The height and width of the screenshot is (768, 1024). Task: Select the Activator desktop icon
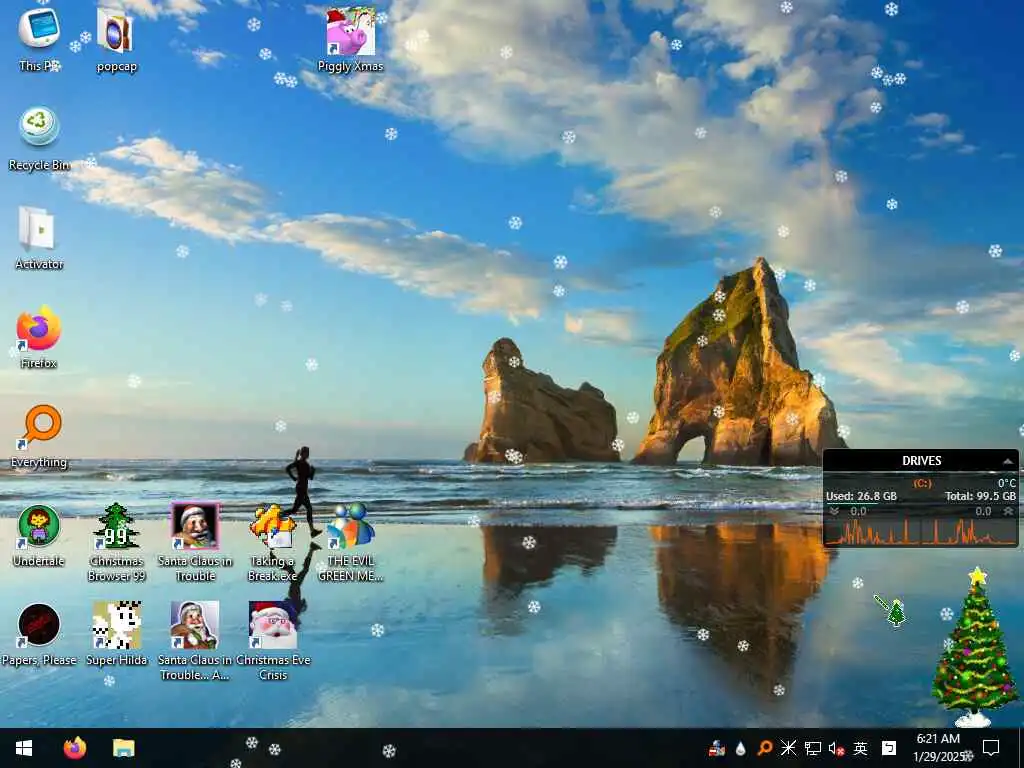[x=39, y=238]
